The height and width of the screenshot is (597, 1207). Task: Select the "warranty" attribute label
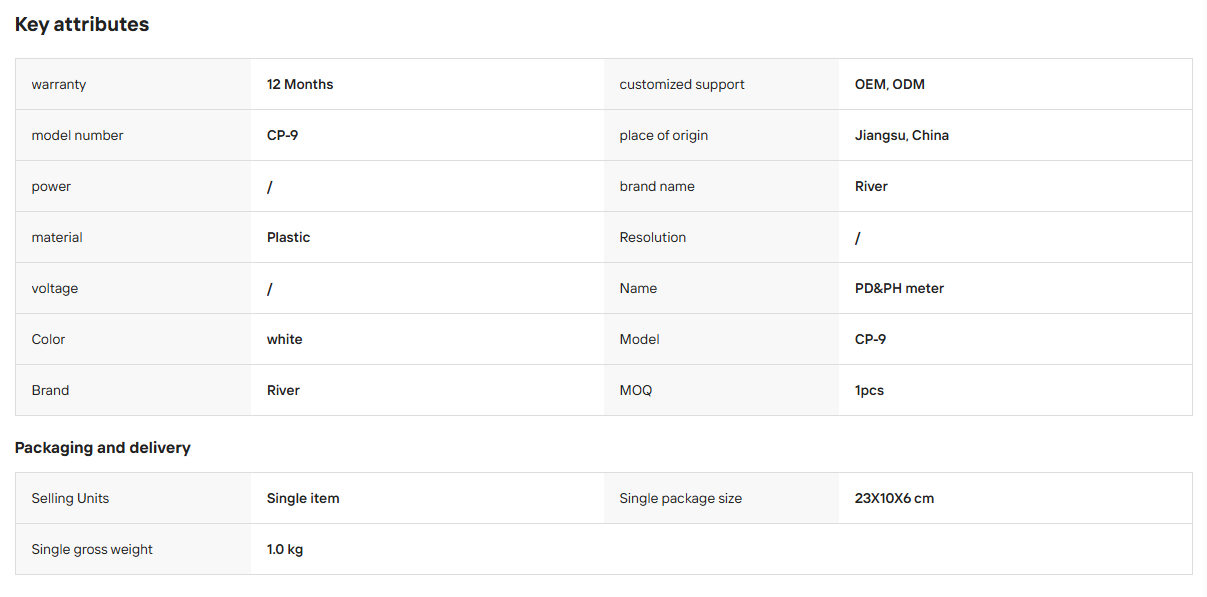pyautogui.click(x=59, y=85)
